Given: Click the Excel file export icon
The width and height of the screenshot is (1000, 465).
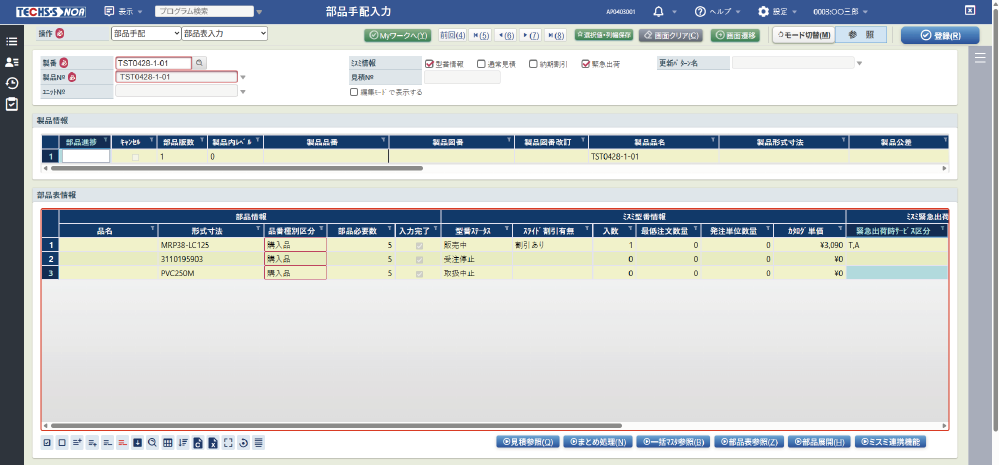Looking at the screenshot, I should (213, 443).
